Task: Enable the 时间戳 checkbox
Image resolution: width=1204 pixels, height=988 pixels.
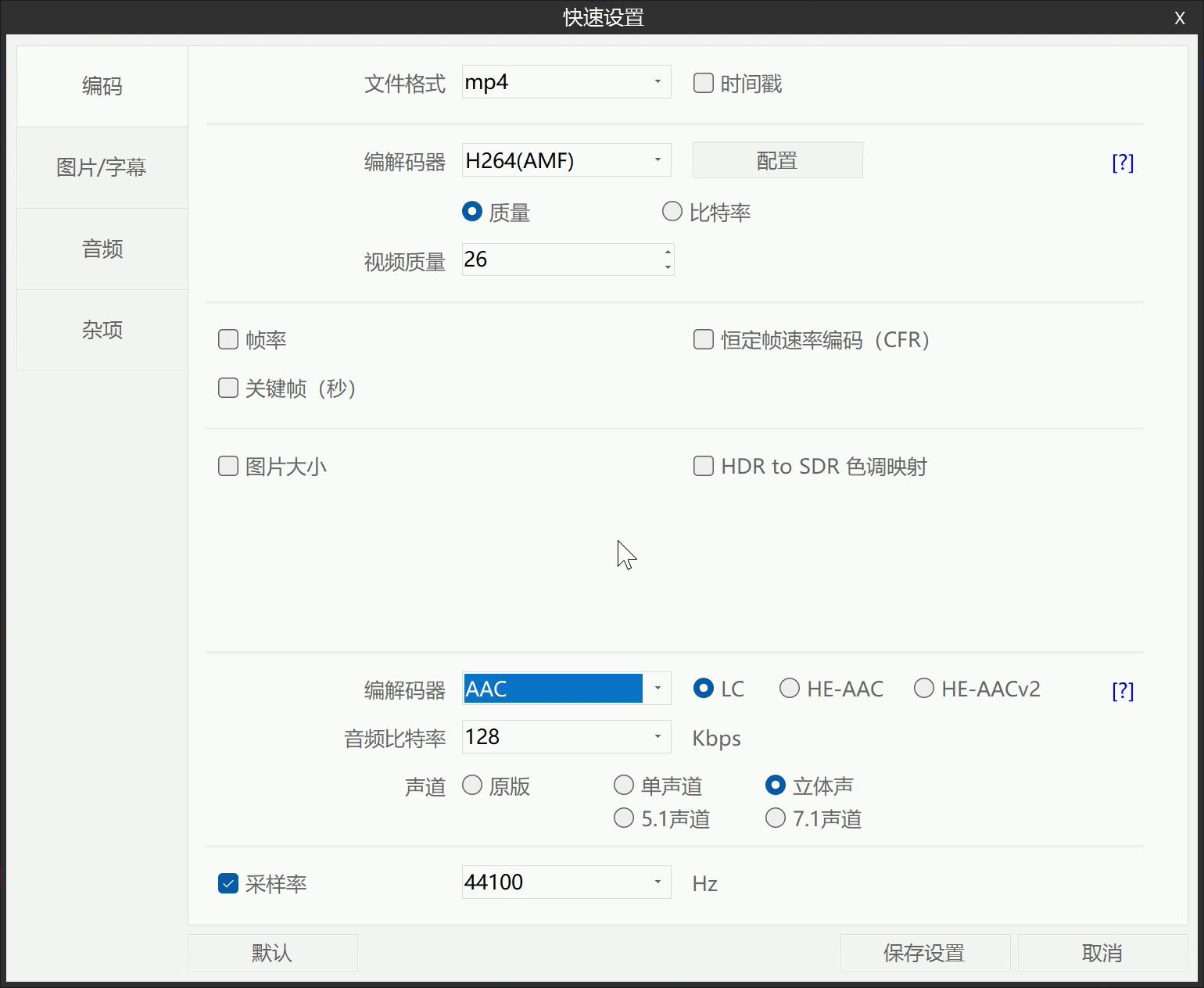Action: tap(703, 82)
